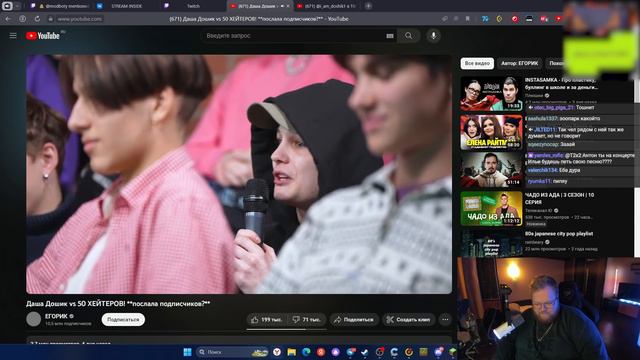Open INSTASAMKA recommended video thumbnail
Image resolution: width=640 pixels, height=360 pixels.
tap(491, 93)
